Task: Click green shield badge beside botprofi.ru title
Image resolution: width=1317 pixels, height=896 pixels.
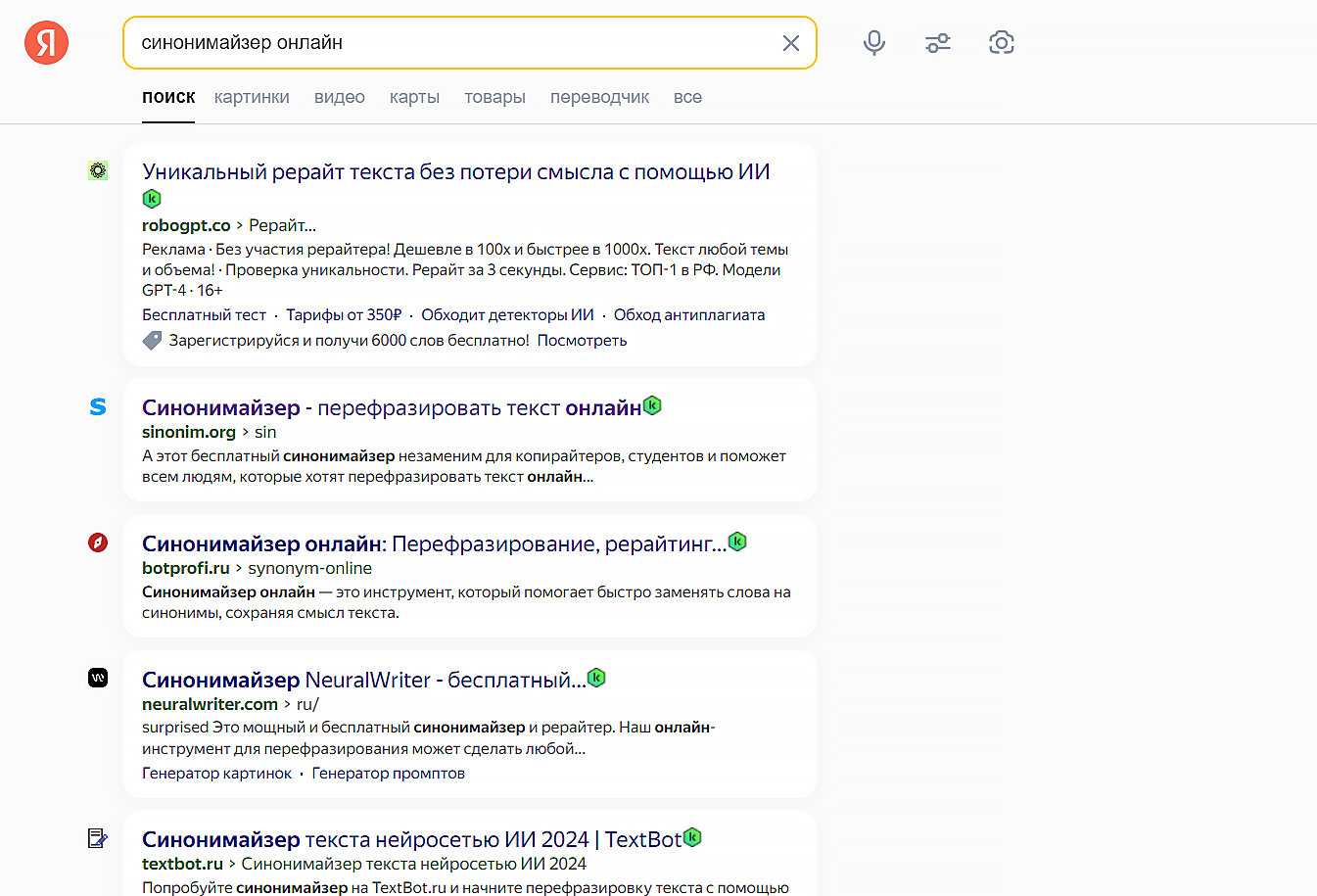Action: [x=737, y=541]
